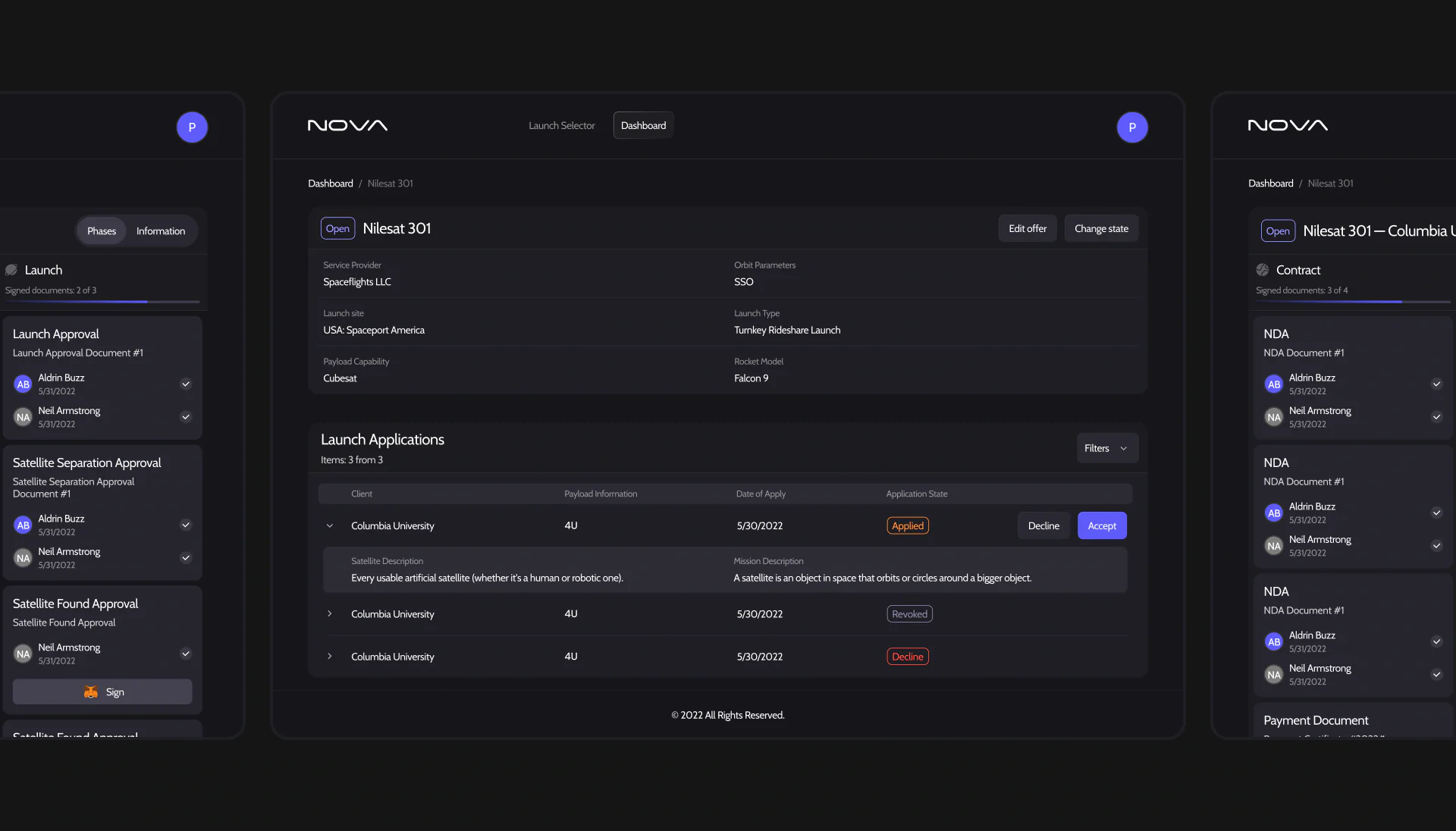Click the Dashboard breadcrumb link in center panel
Image resolution: width=1456 pixels, height=831 pixels.
click(331, 183)
